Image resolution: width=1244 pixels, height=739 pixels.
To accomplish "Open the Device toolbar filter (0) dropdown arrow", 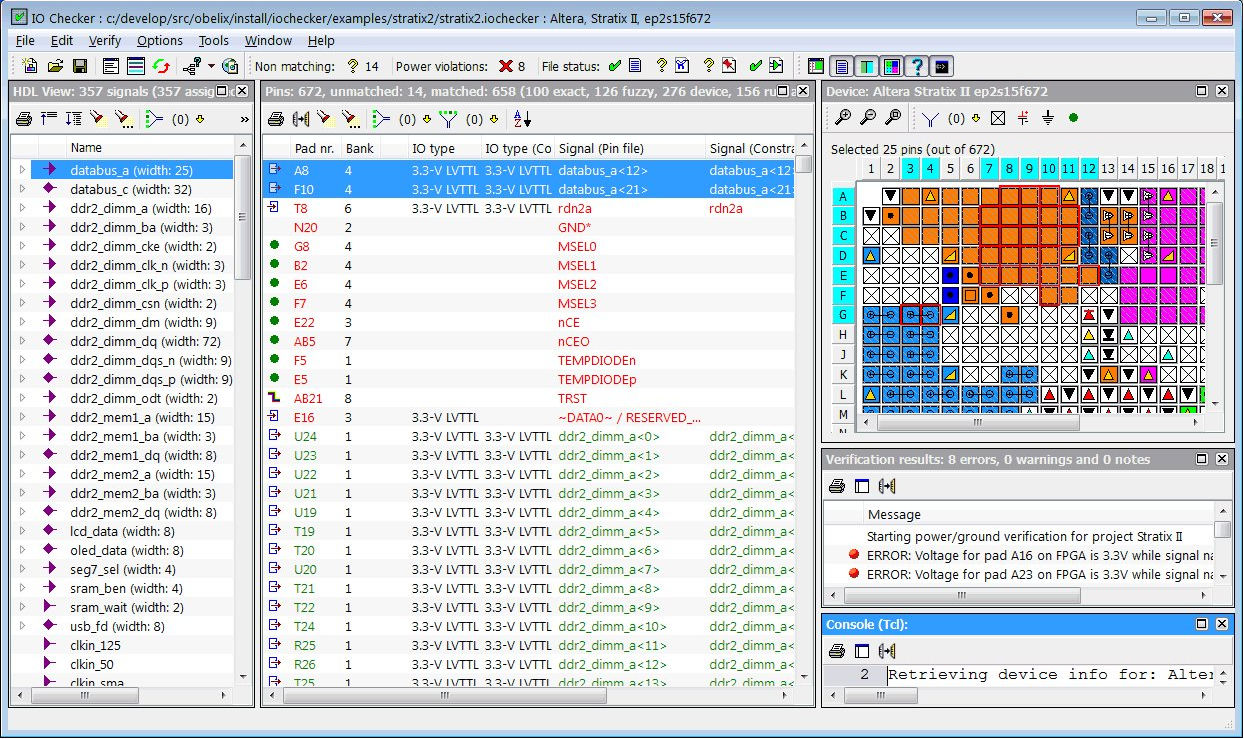I will 978,118.
